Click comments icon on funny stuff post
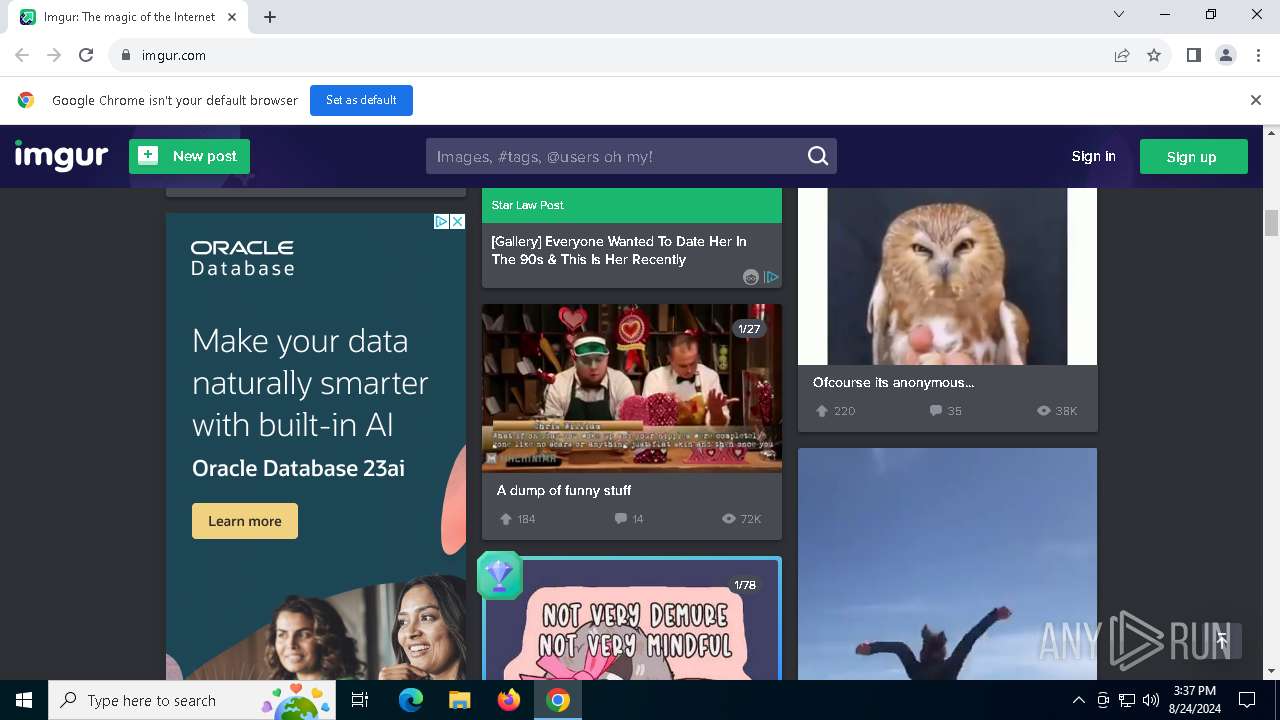Viewport: 1280px width, 720px height. [x=621, y=519]
